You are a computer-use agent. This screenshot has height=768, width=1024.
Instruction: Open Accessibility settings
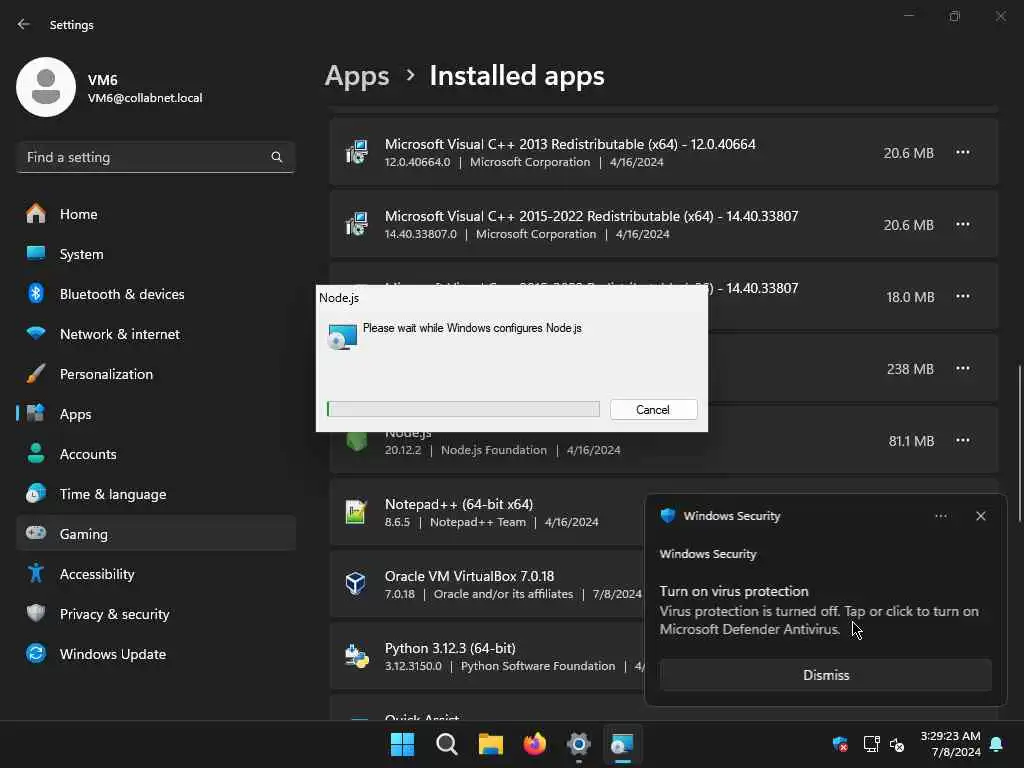click(x=155, y=574)
